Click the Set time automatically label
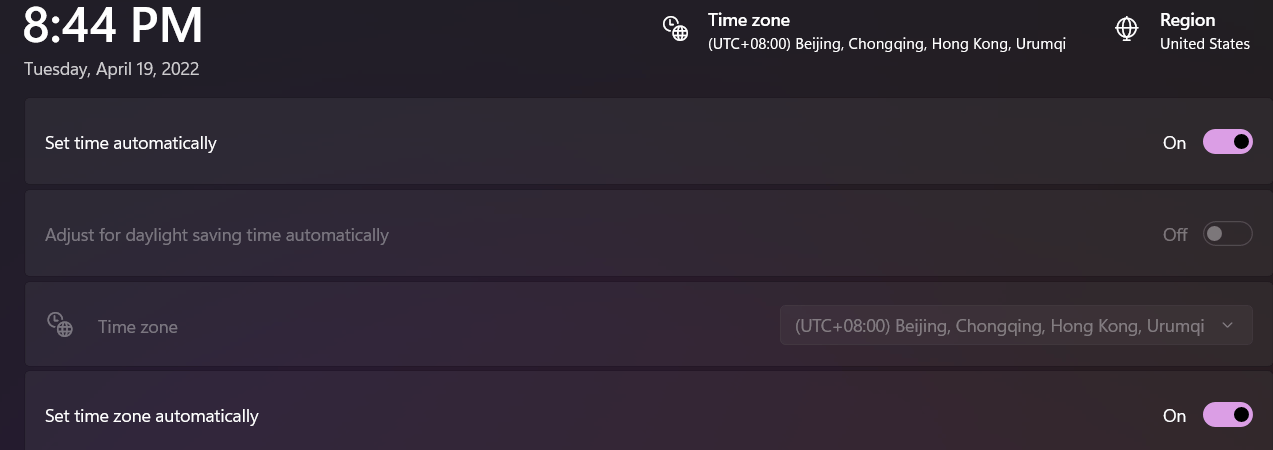Image resolution: width=1273 pixels, height=450 pixels. (131, 142)
